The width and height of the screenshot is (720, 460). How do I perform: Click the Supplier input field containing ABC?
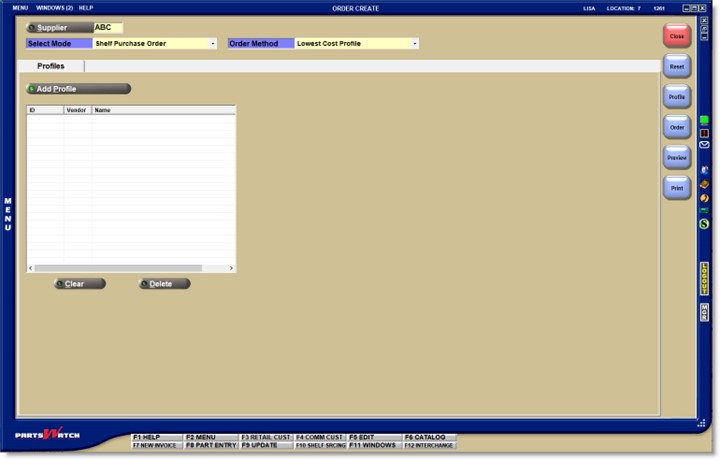[x=107, y=28]
